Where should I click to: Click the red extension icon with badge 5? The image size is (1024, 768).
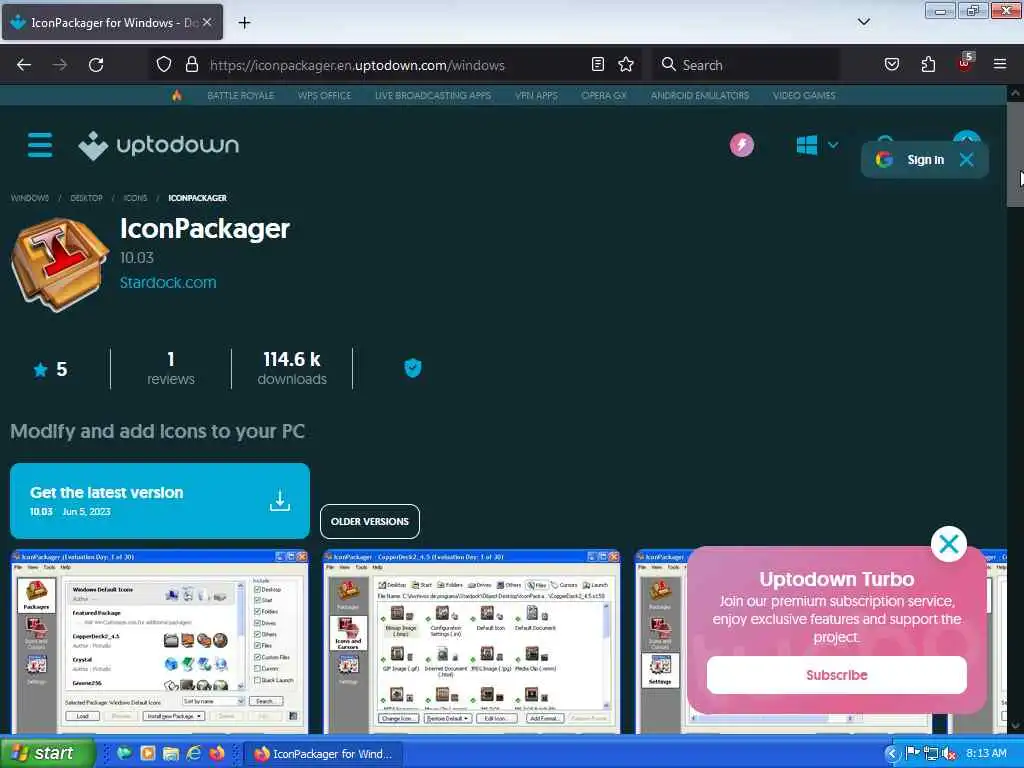click(x=965, y=63)
